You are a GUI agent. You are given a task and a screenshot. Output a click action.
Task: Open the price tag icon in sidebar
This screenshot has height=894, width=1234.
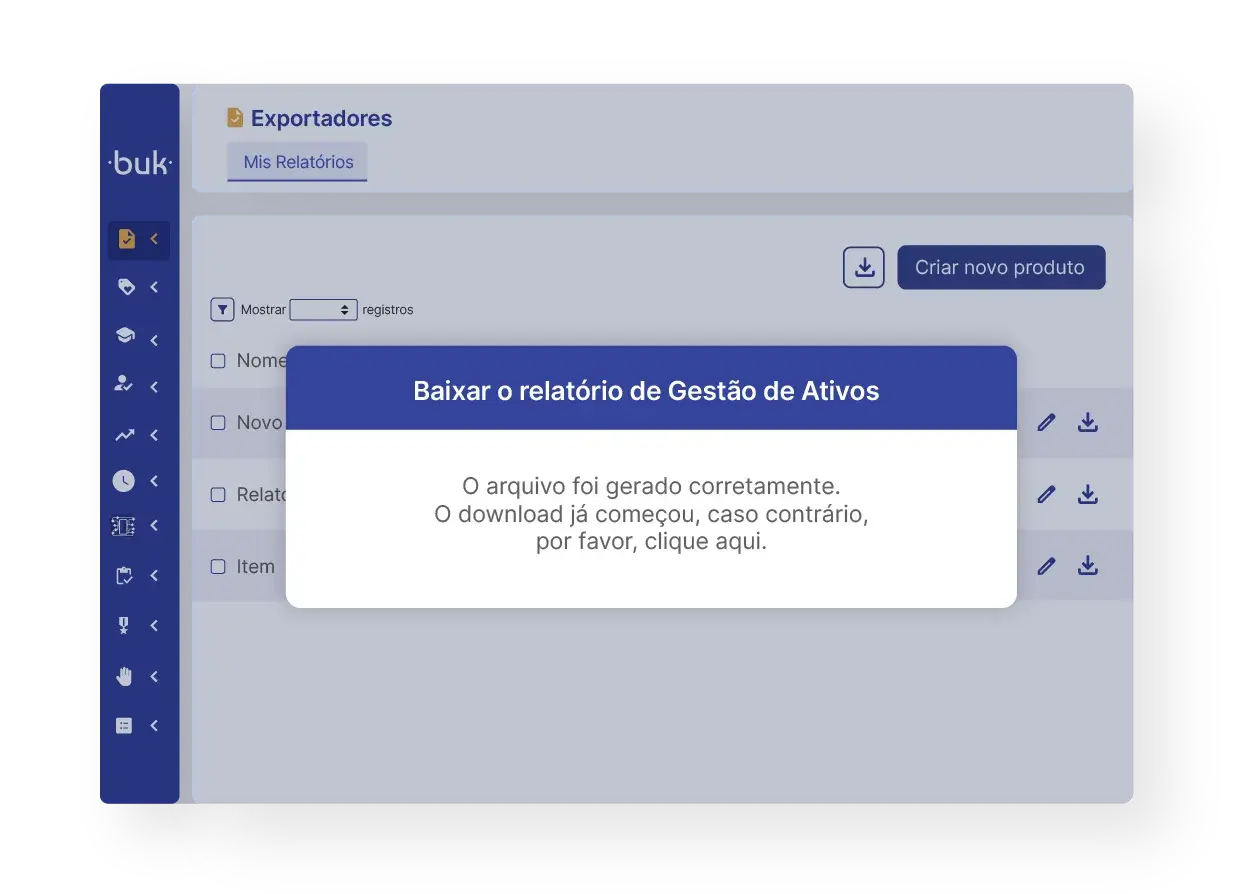[x=124, y=287]
